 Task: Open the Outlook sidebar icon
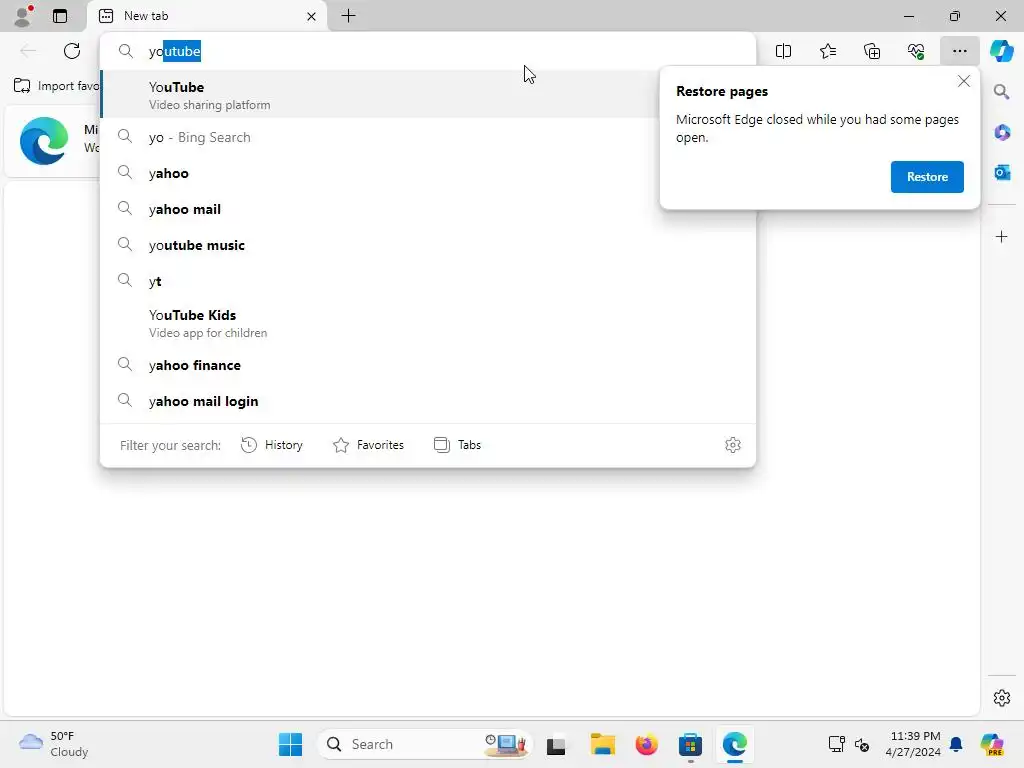pos(1002,172)
